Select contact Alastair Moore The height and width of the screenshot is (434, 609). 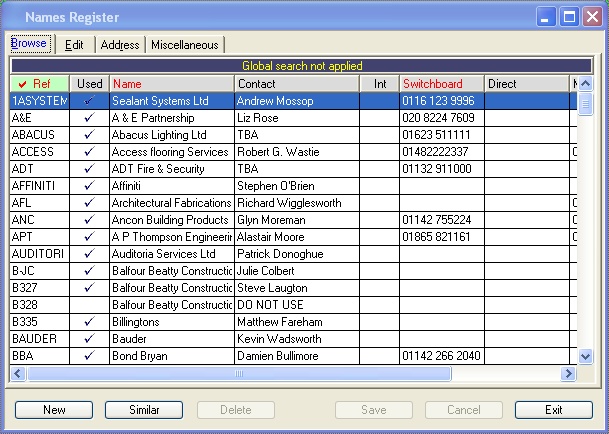pyautogui.click(x=271, y=237)
